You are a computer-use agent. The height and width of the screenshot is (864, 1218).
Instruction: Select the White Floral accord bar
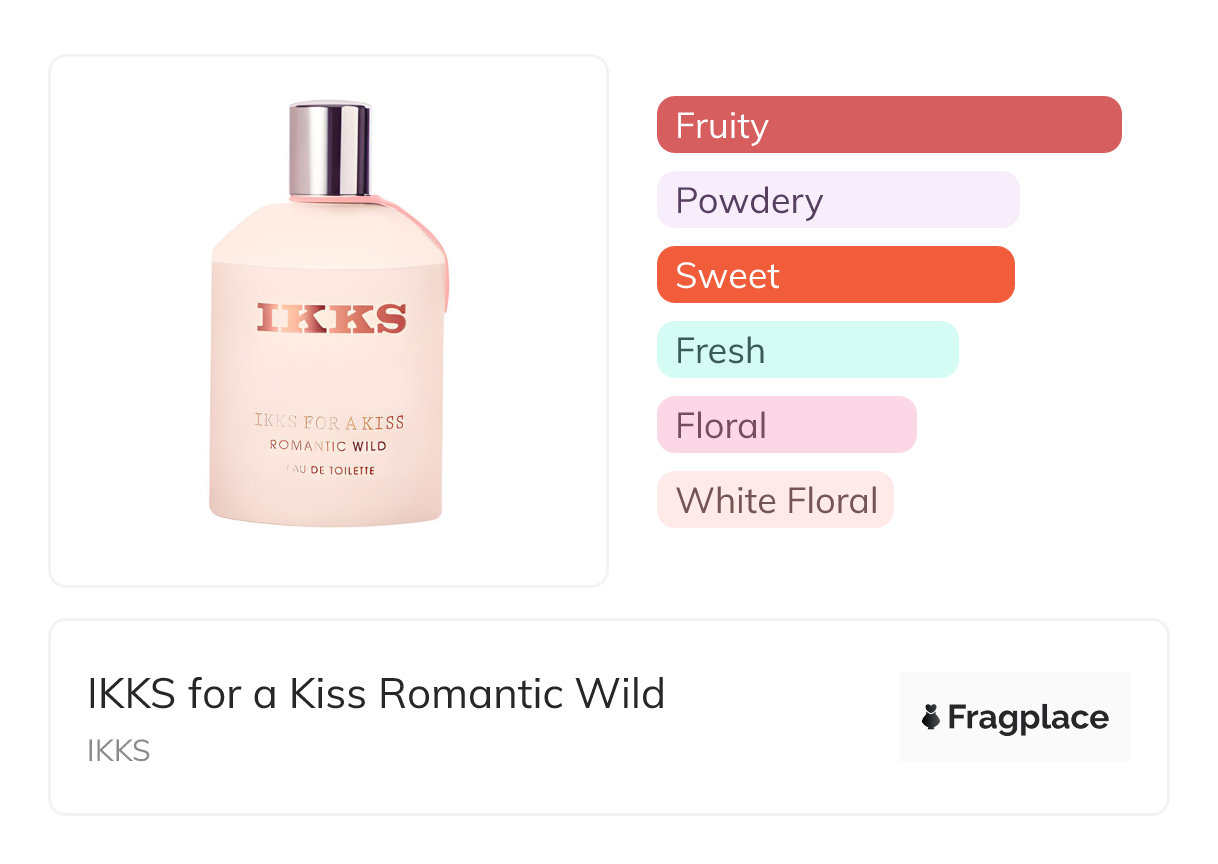pos(775,500)
